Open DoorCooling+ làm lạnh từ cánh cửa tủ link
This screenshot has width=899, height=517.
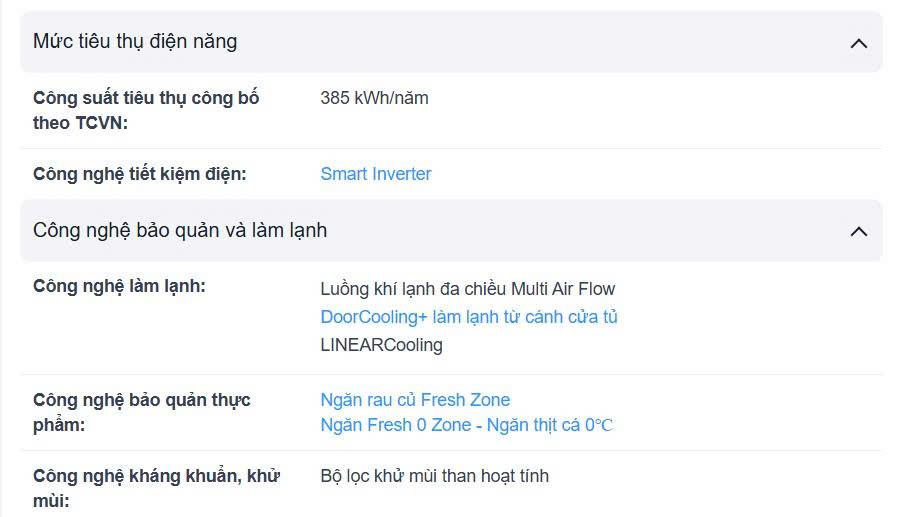click(x=469, y=317)
